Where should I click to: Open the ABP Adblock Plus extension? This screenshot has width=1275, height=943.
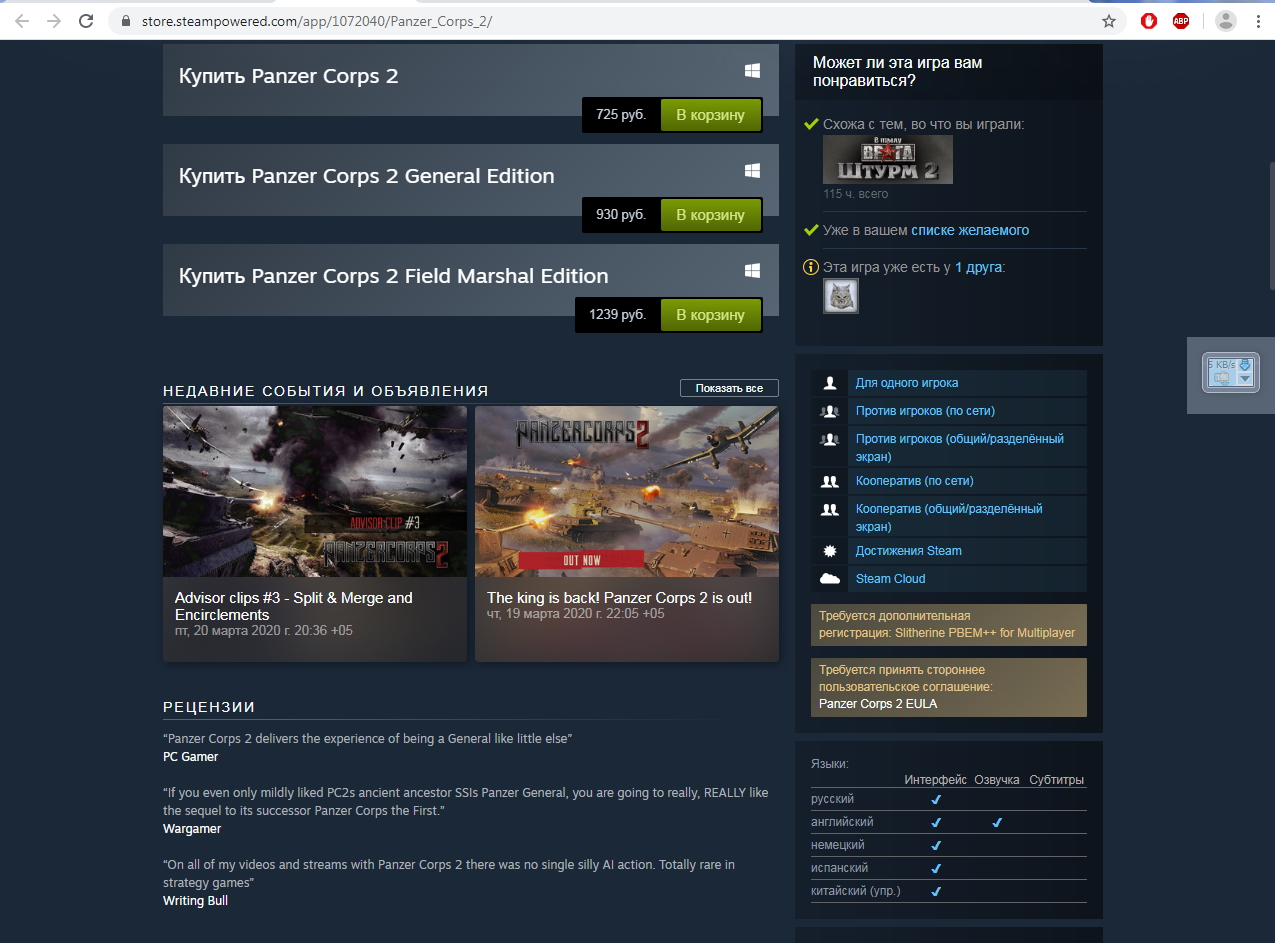1181,21
